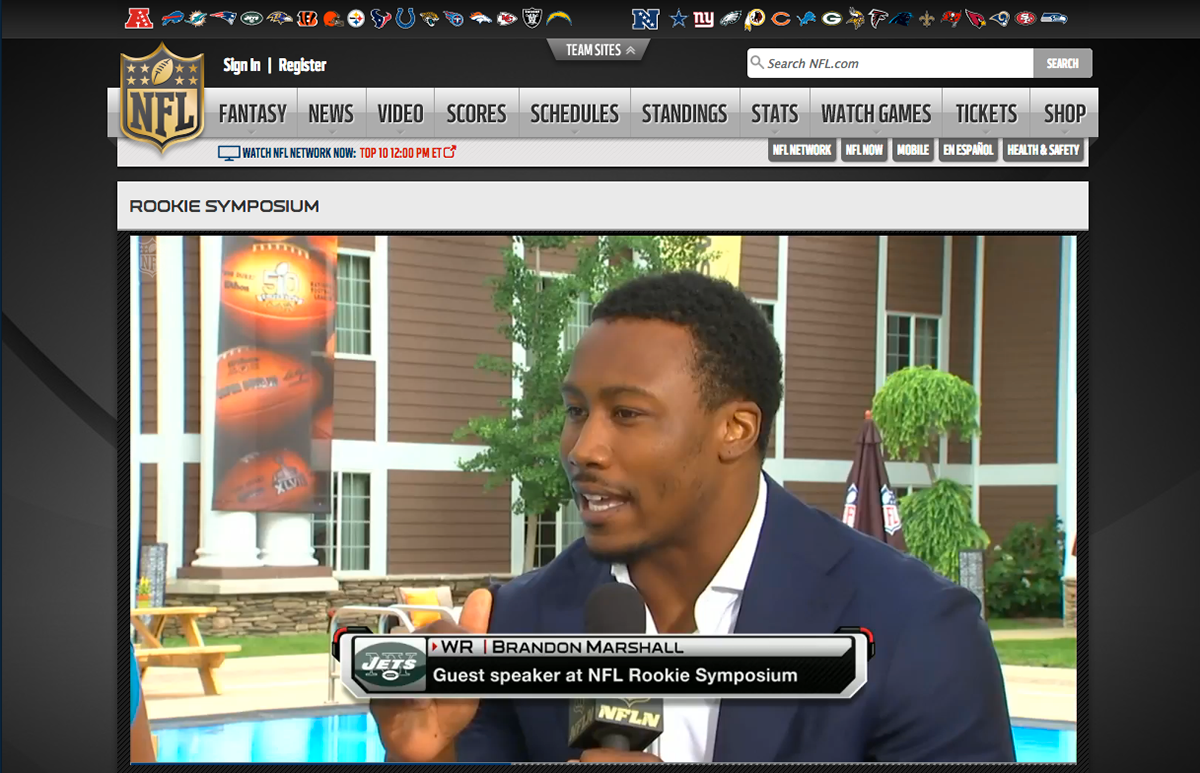Open the Scores menu
The height and width of the screenshot is (773, 1200).
[x=476, y=114]
